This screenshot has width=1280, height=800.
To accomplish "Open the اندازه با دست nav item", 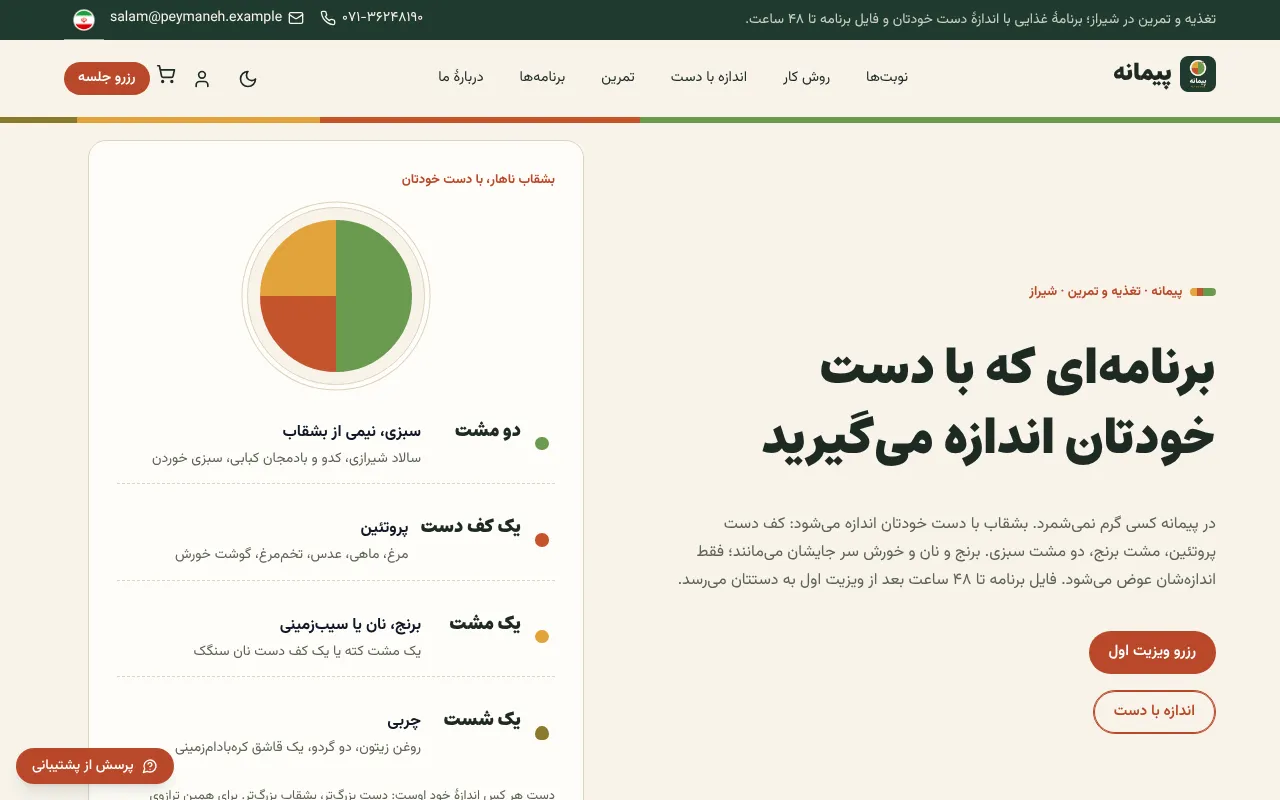I will tap(709, 77).
